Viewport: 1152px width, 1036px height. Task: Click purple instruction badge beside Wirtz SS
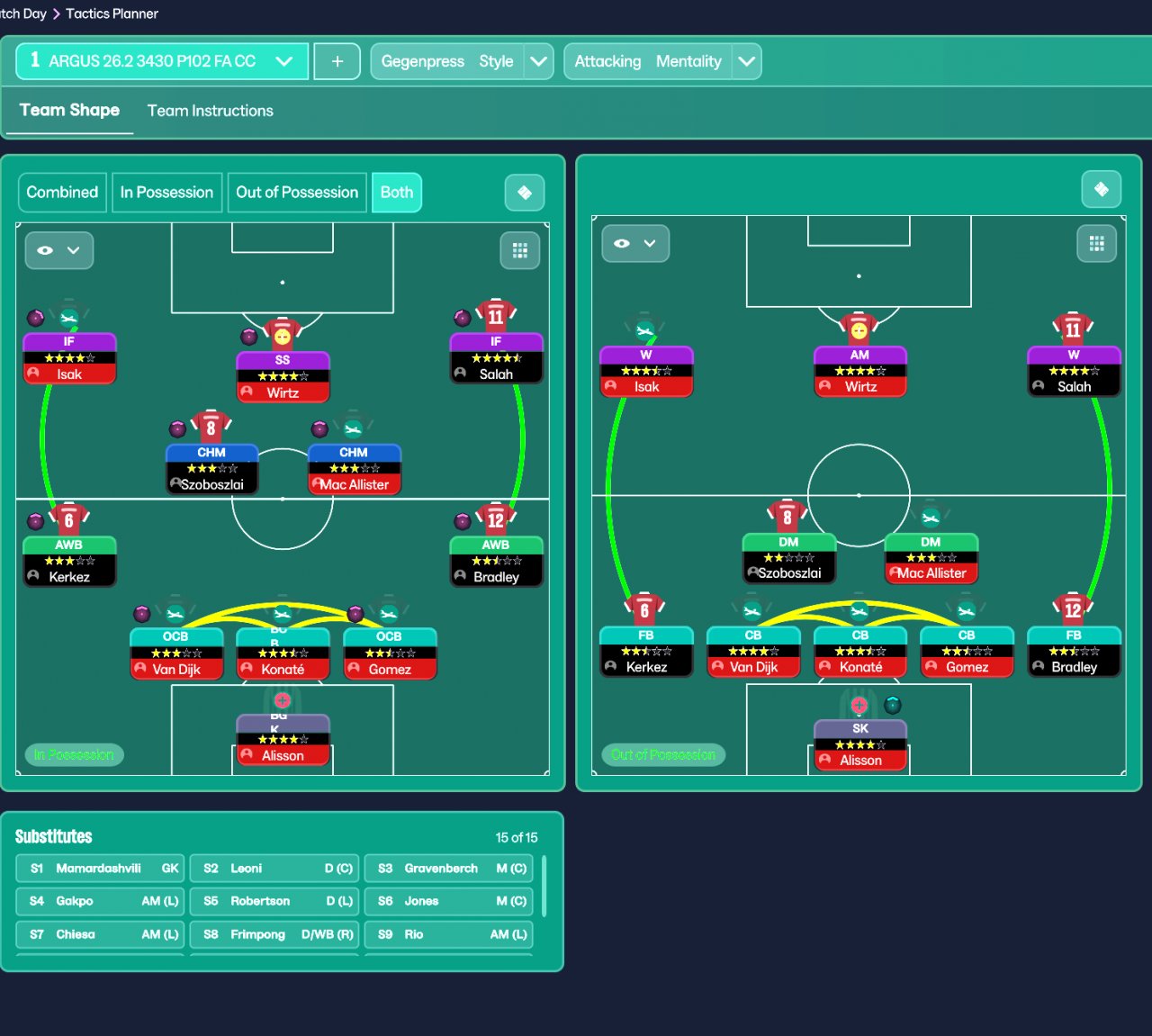249,337
